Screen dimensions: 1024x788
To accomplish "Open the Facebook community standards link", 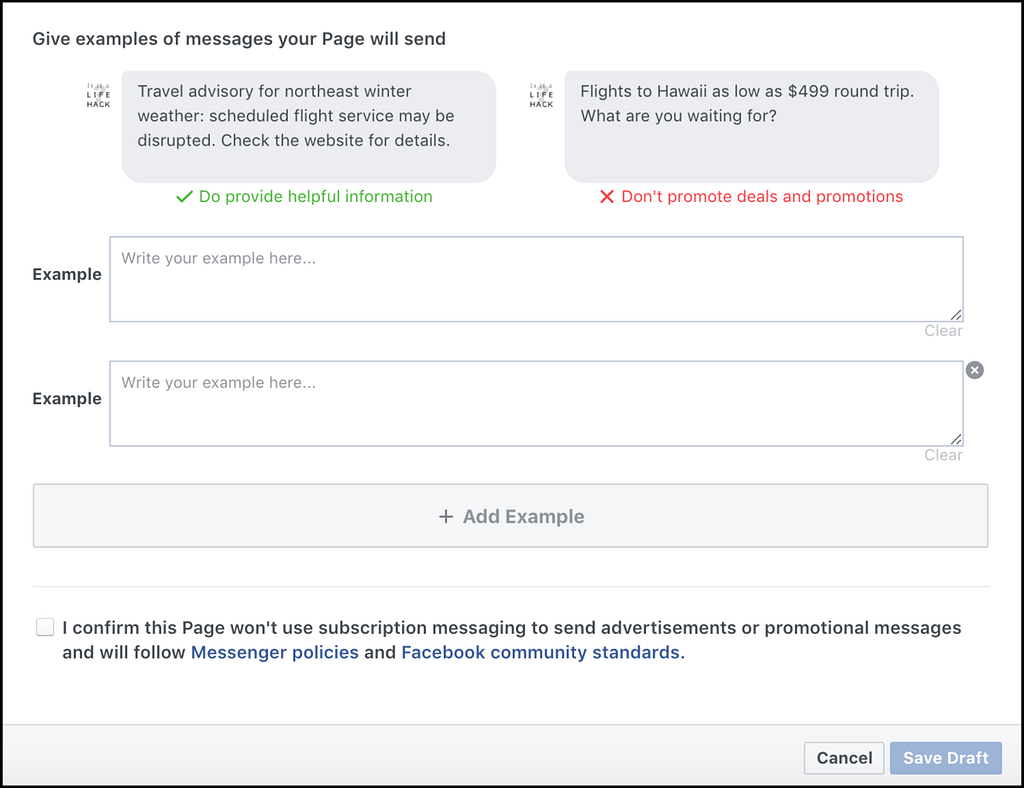I will pyautogui.click(x=542, y=653).
